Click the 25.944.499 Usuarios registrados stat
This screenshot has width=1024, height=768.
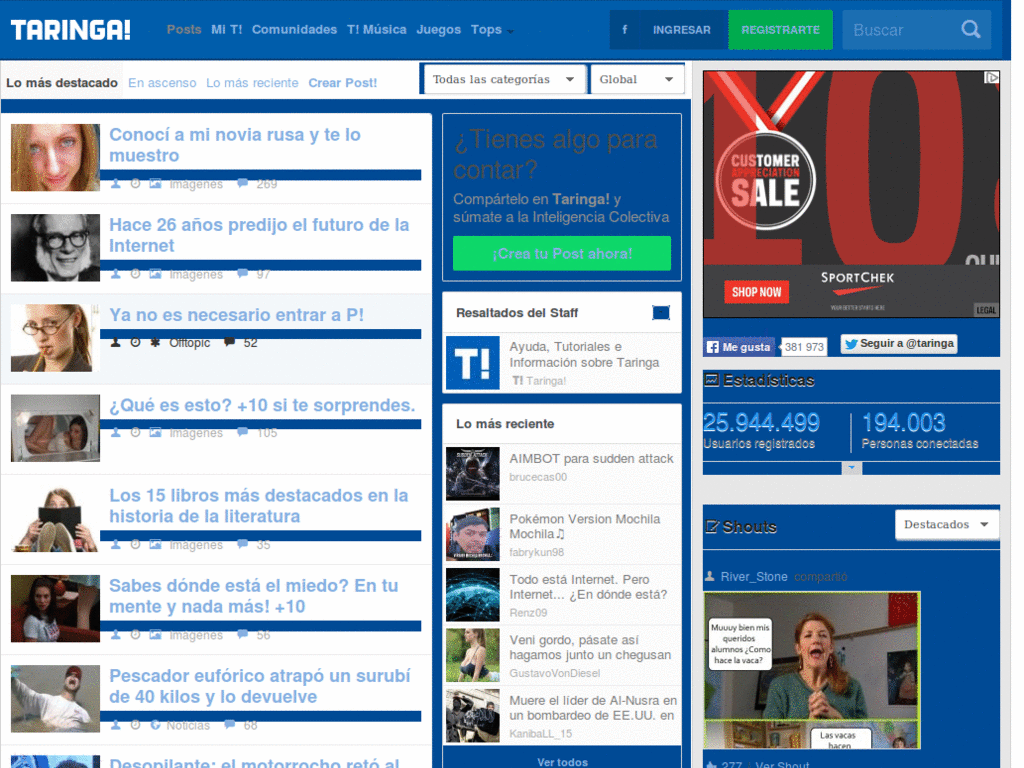pyautogui.click(x=761, y=430)
